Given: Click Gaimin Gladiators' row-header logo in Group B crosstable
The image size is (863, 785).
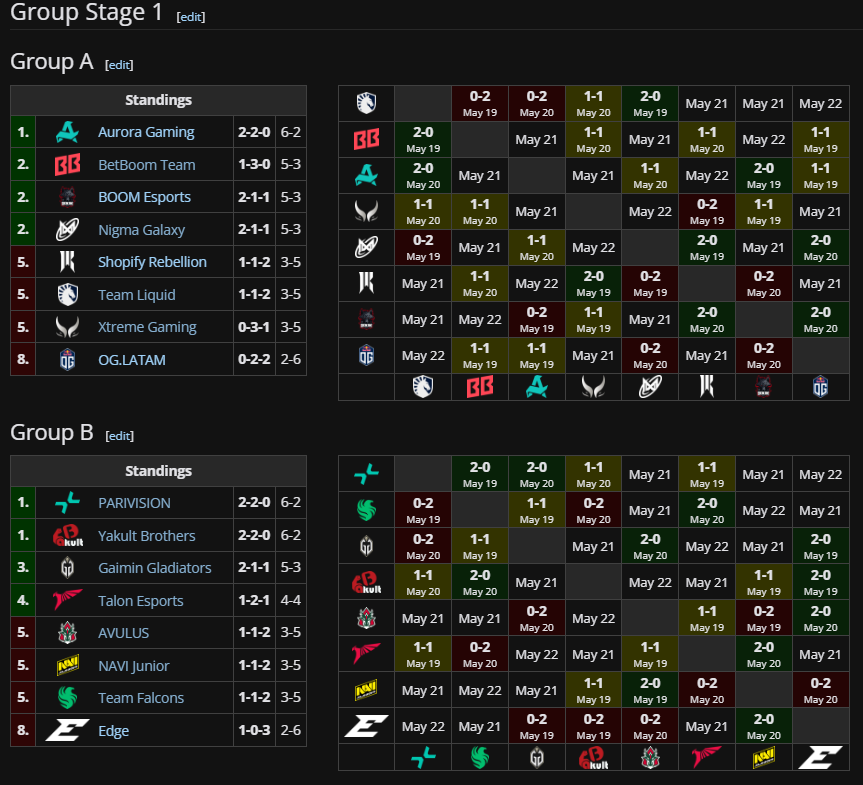Looking at the screenshot, I should coord(367,546).
